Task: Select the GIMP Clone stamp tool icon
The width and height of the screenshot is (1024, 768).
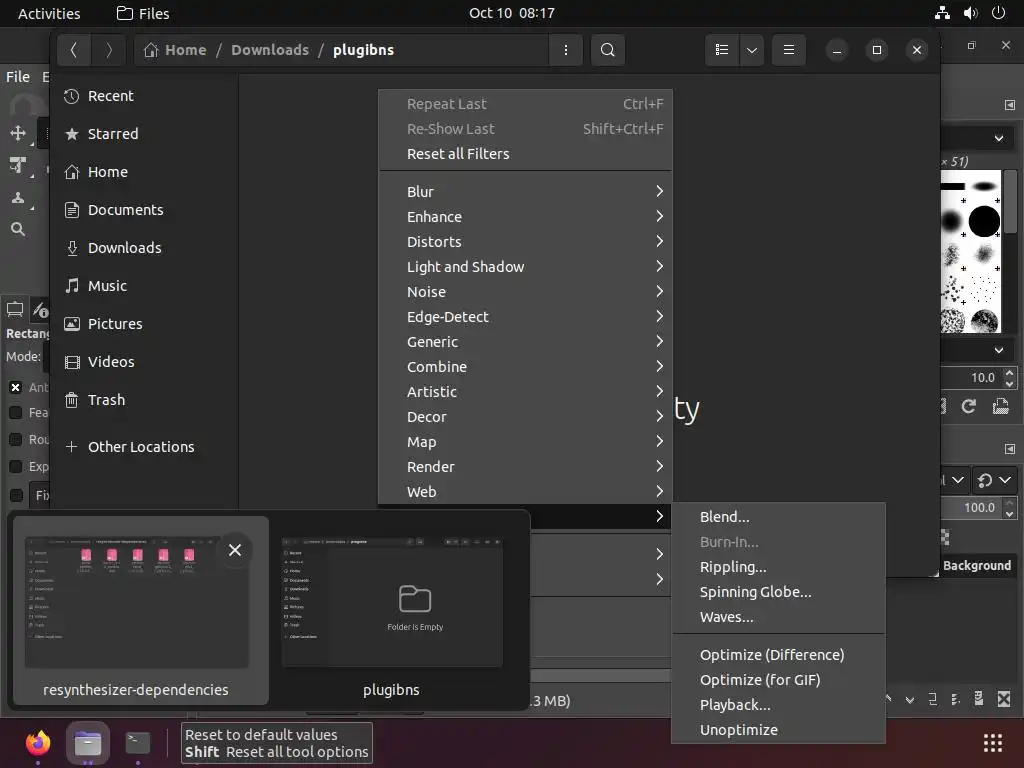Action: (x=18, y=197)
